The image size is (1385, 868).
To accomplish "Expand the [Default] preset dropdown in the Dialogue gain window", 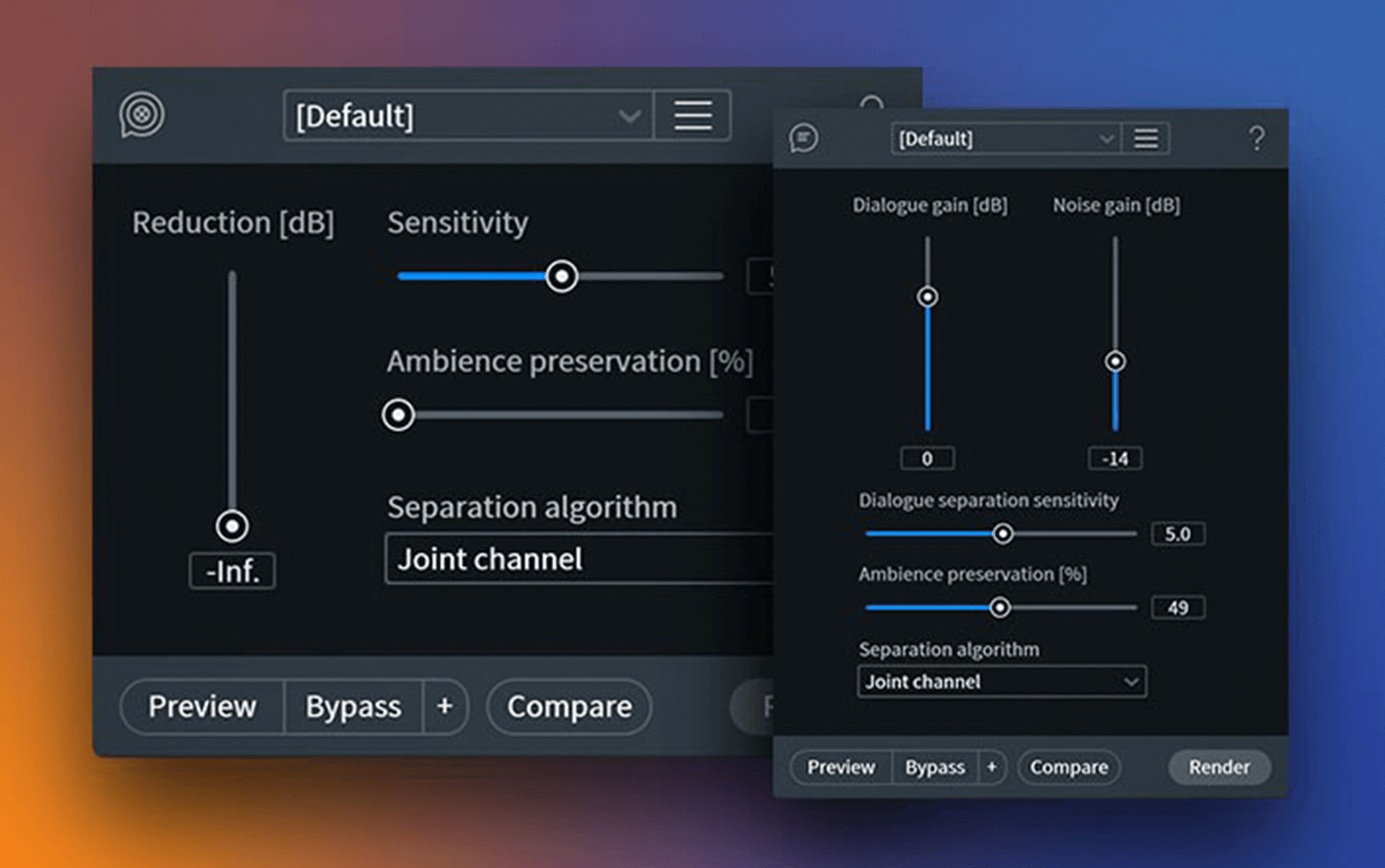I will [1005, 138].
